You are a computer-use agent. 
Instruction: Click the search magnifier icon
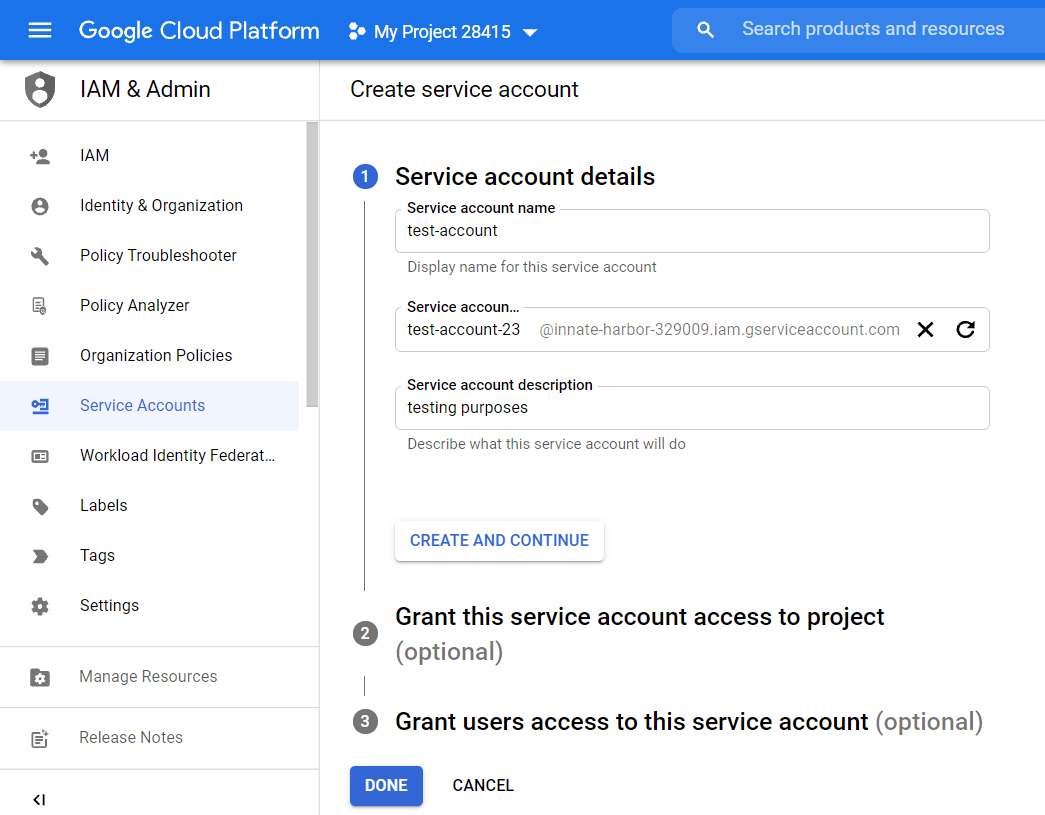pyautogui.click(x=705, y=29)
